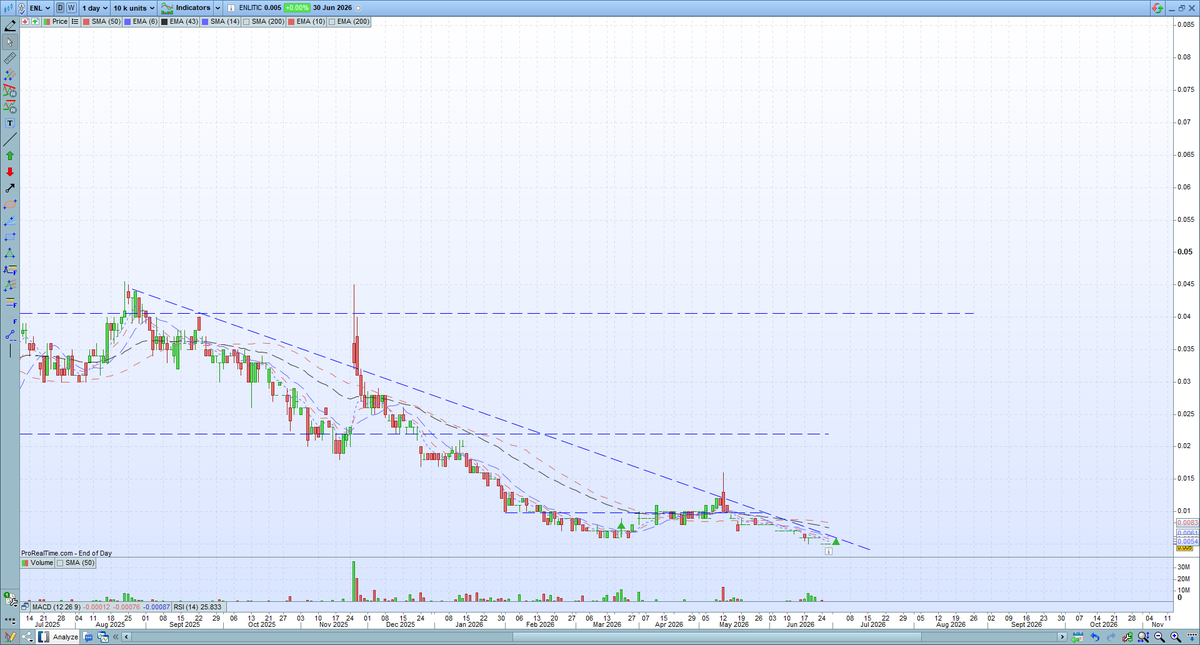Open the price list settings icon

[x=75, y=21]
